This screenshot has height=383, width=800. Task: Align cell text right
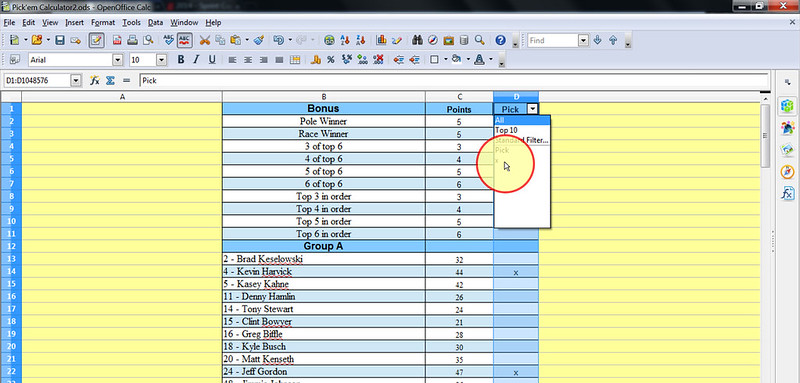(x=264, y=60)
